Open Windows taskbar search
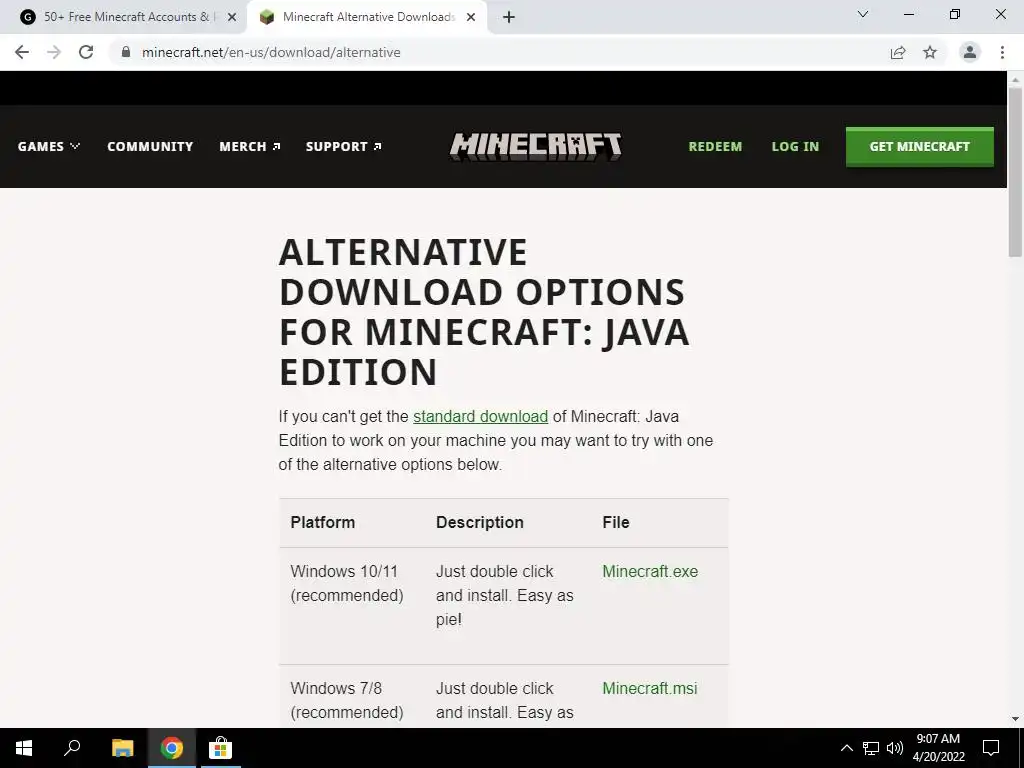1024x768 pixels. [72, 748]
